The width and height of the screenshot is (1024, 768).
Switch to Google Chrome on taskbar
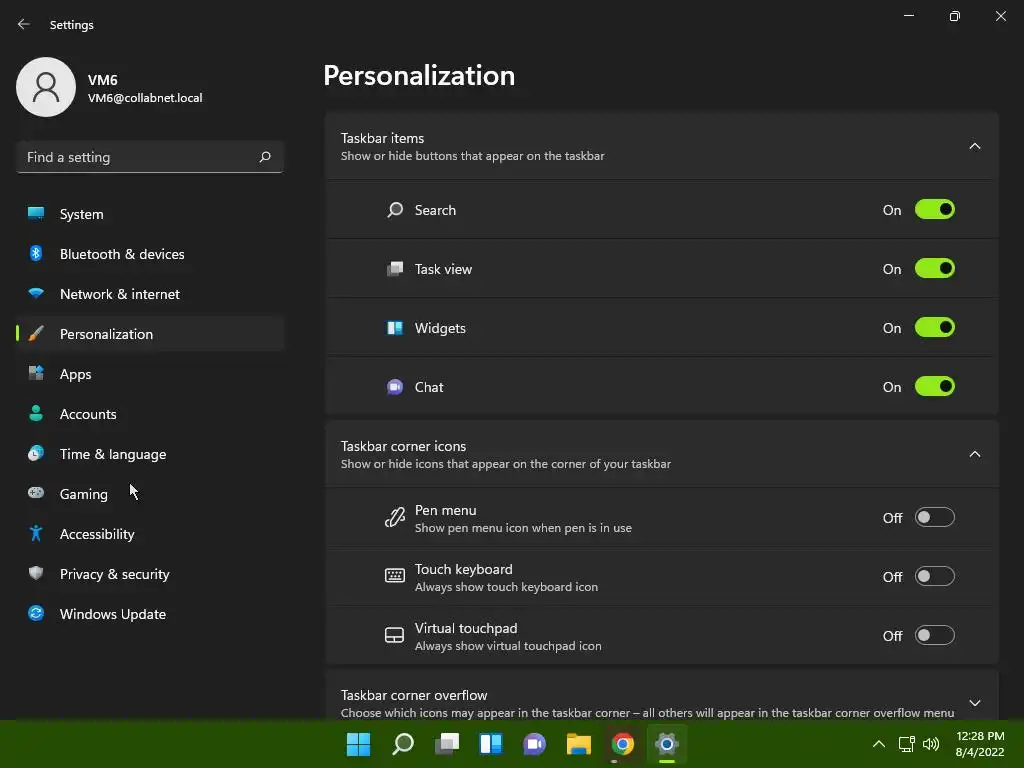pos(622,744)
